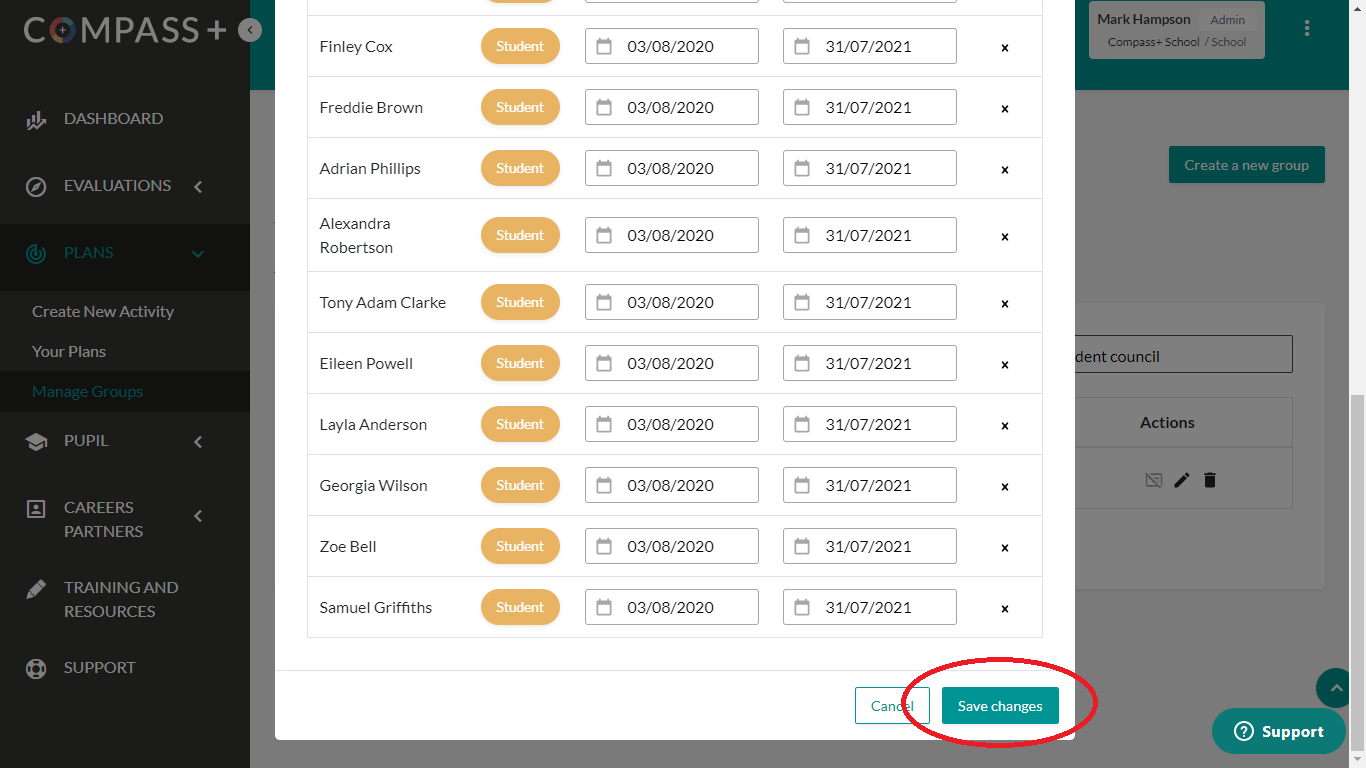Remove Adrian Phillips from the group
1366x768 pixels.
[x=1005, y=169]
